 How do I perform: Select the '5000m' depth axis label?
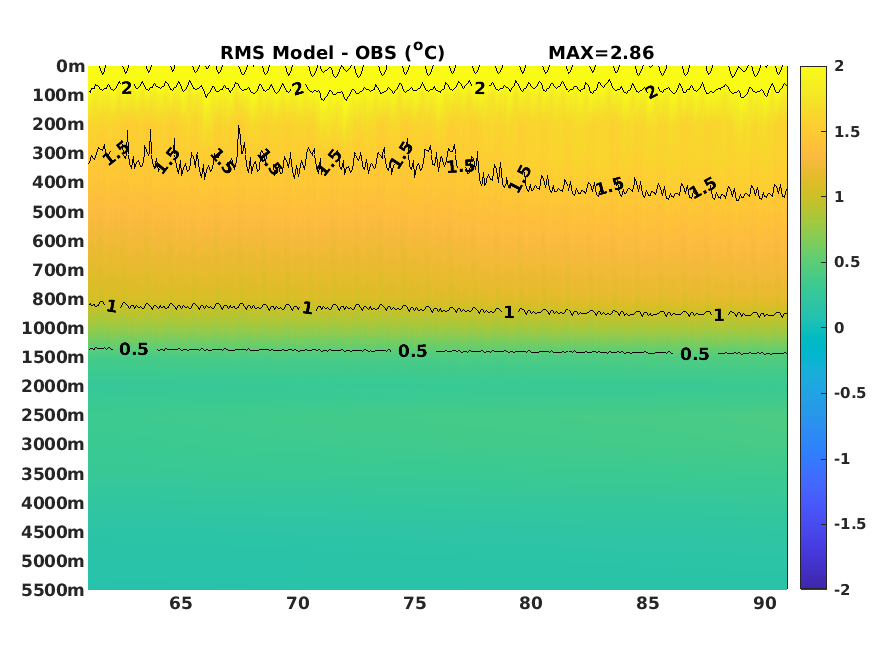point(53,561)
